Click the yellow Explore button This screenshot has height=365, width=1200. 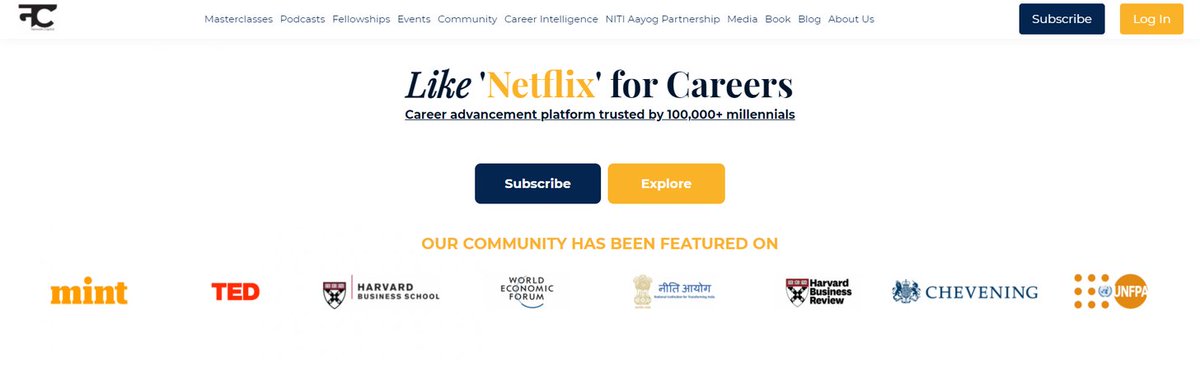[666, 184]
